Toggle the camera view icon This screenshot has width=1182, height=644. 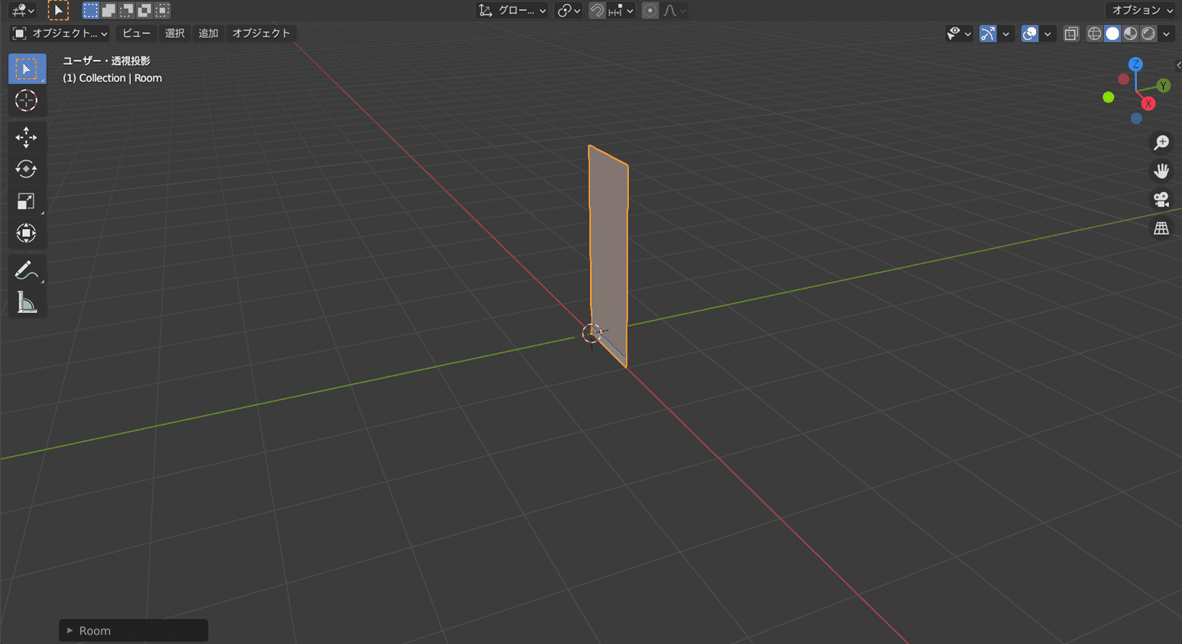pos(1162,199)
